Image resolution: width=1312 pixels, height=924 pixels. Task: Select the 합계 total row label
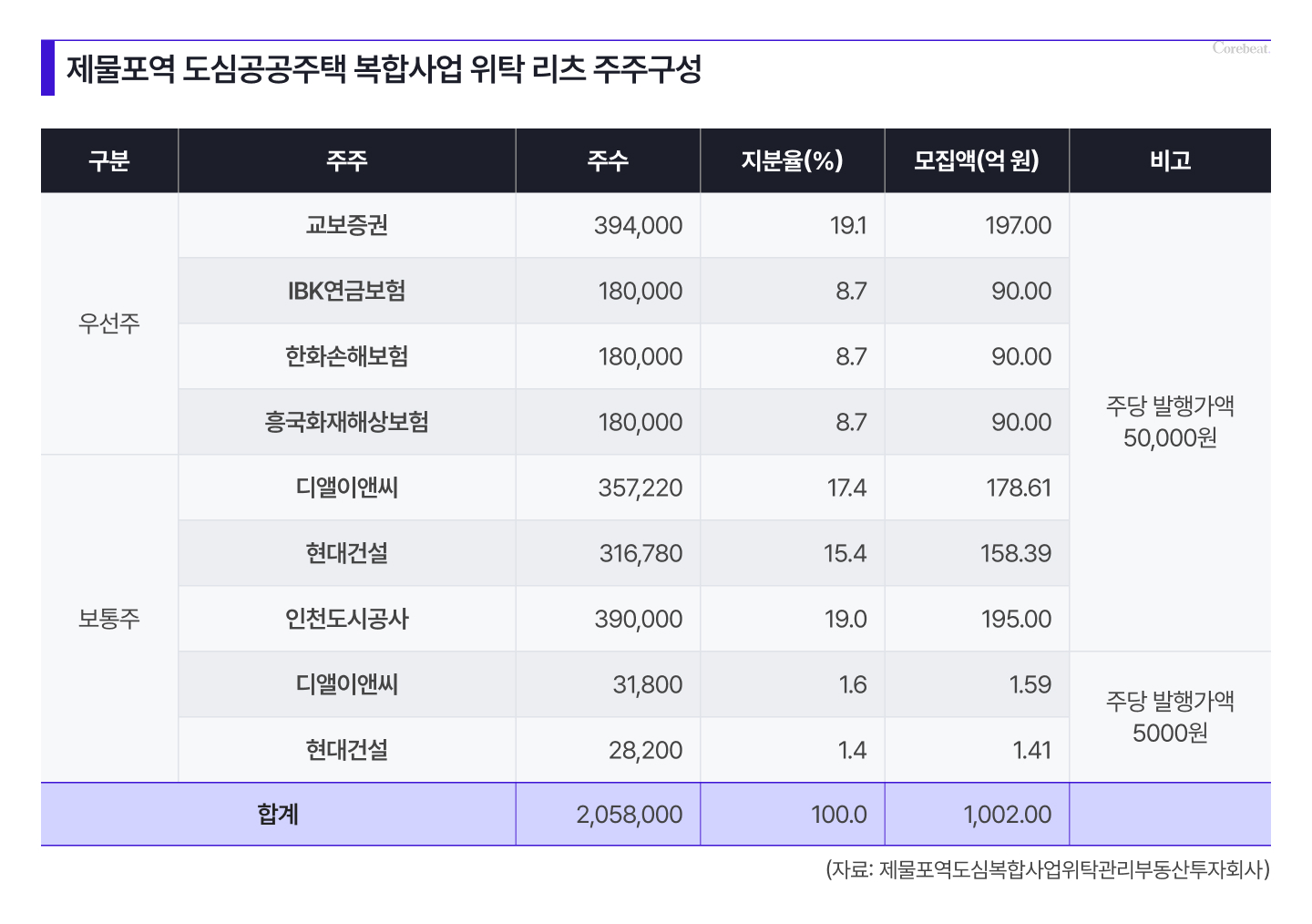coord(278,814)
